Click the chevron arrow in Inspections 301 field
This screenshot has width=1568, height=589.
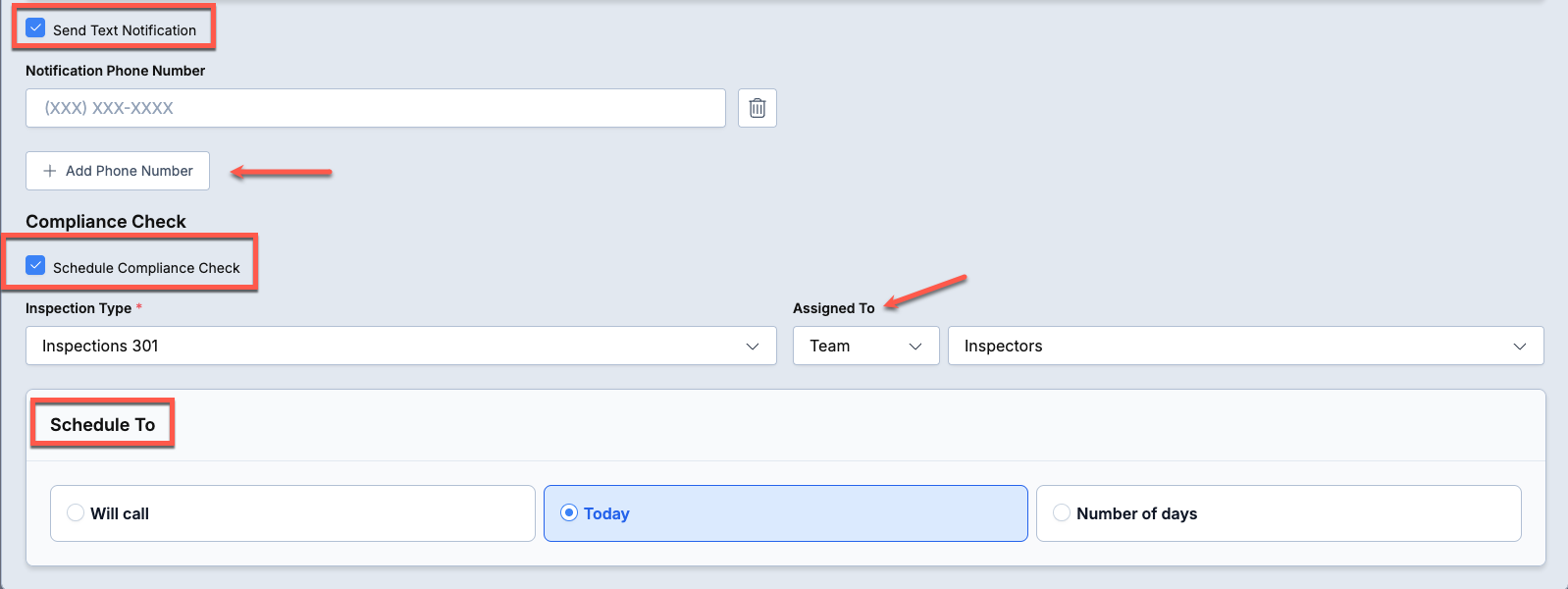tap(753, 347)
